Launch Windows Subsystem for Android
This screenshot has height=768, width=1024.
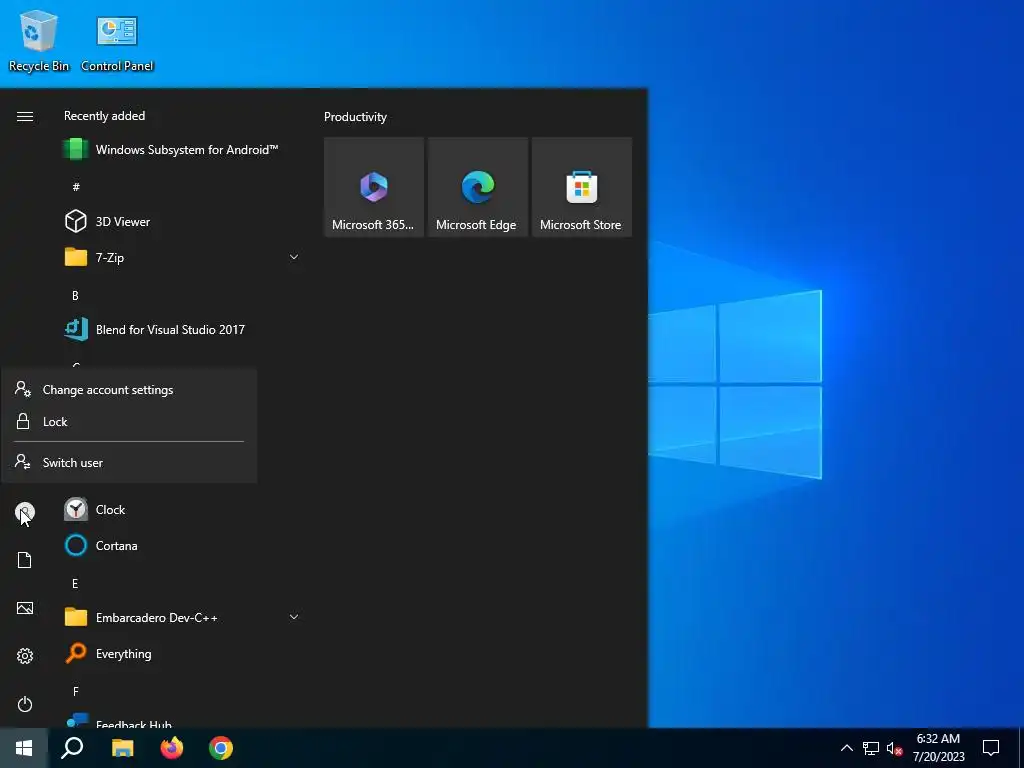point(181,150)
